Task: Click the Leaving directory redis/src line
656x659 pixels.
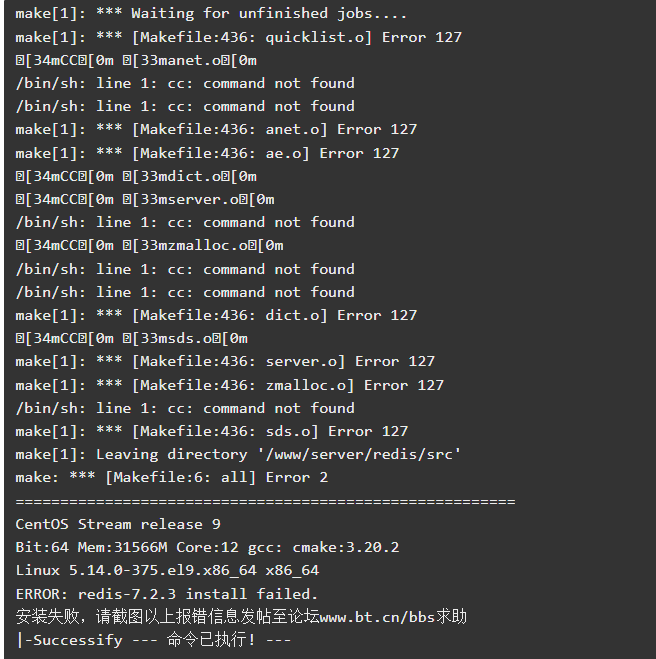Action: pyautogui.click(x=238, y=455)
